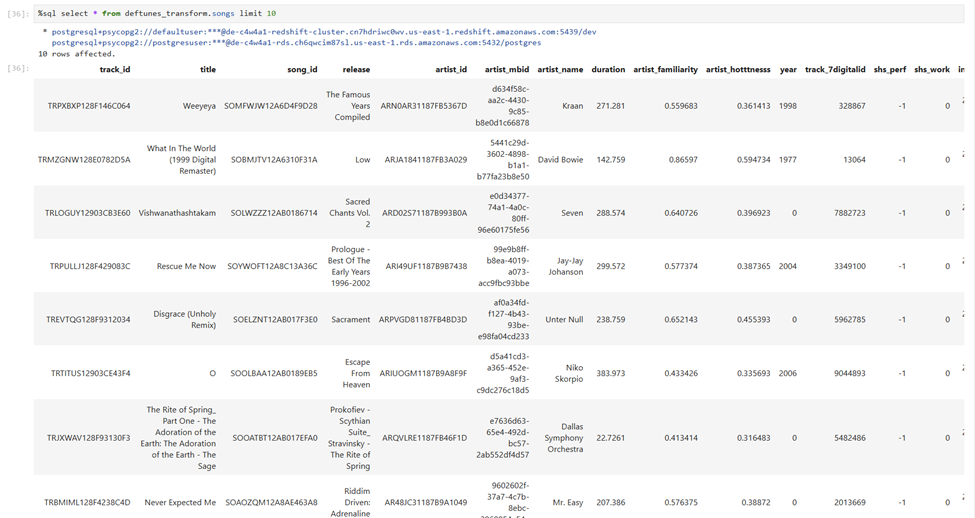Screen dimensions: 975x518
Task: Click the release 'Sacrament'
Action: point(351,320)
